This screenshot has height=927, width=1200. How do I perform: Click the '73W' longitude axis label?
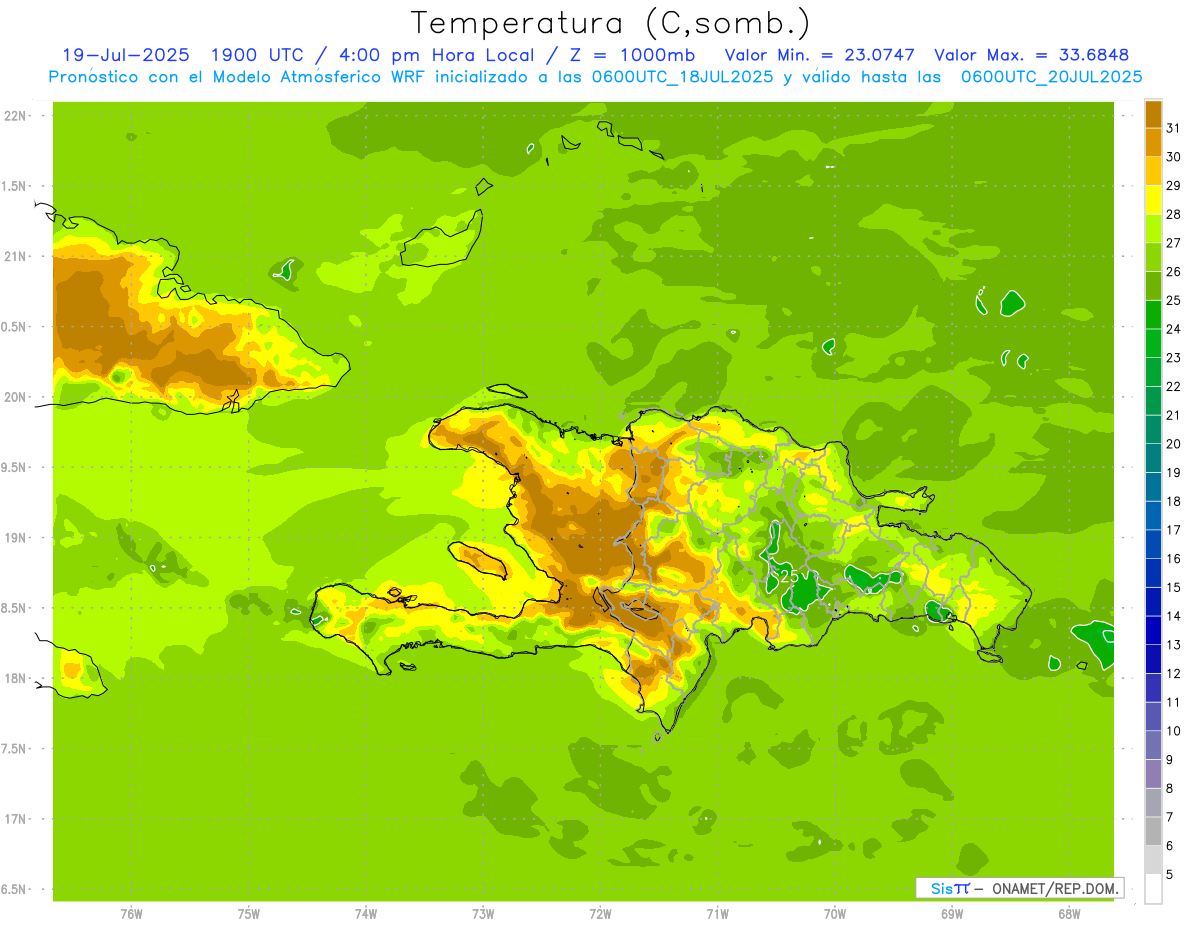coord(483,913)
